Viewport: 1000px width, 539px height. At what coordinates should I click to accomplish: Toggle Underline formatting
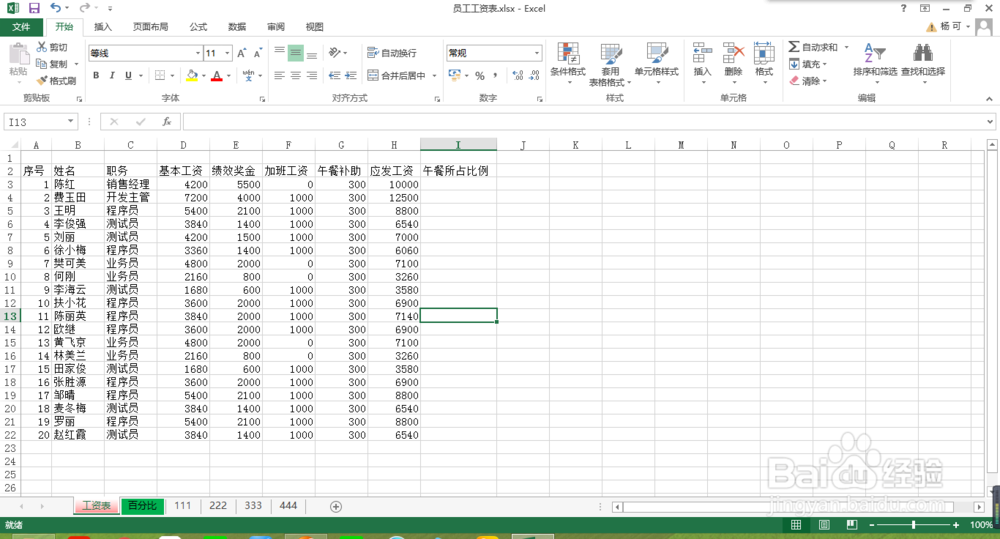128,75
